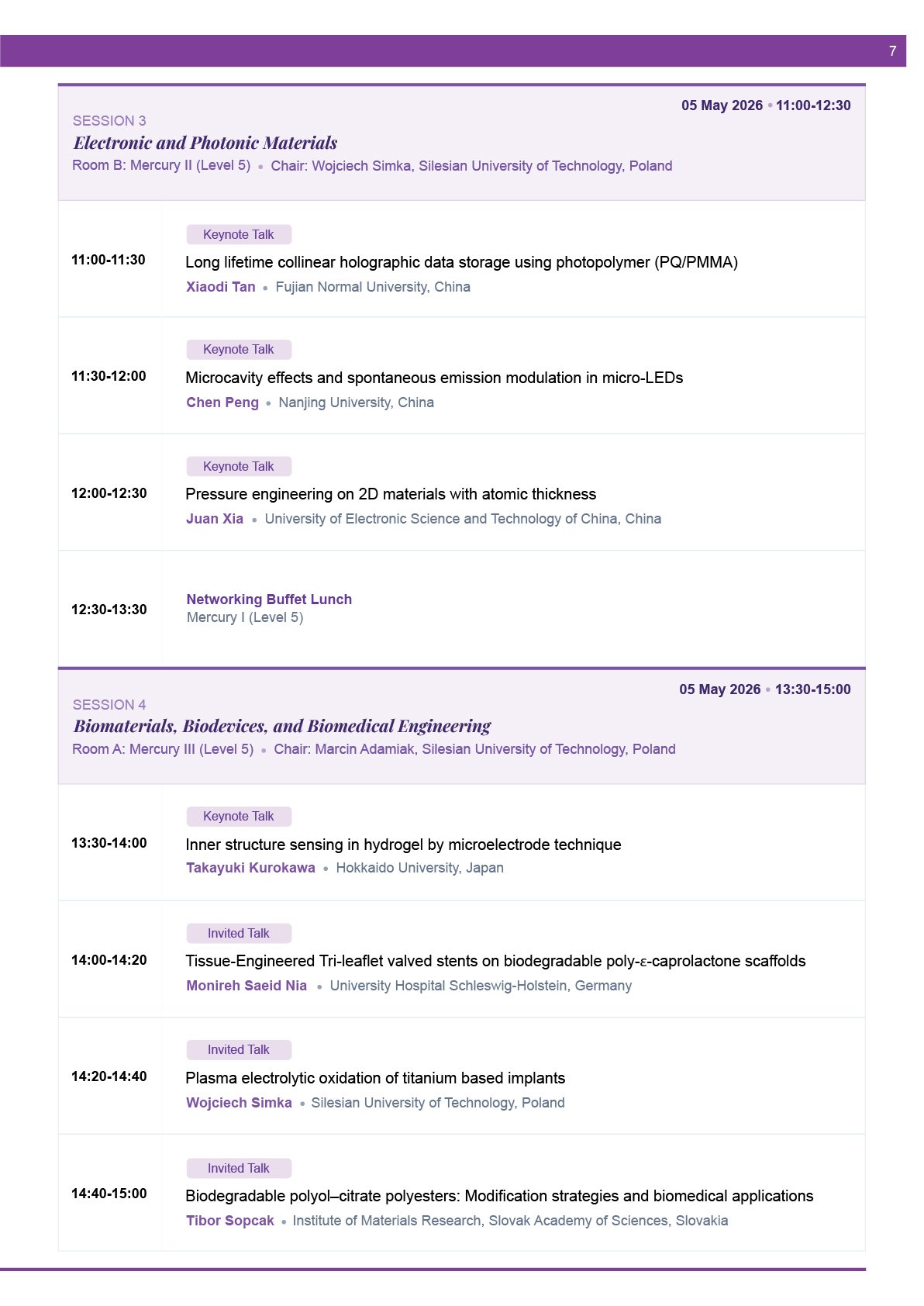Click page number 7 in header bar
The width and height of the screenshot is (924, 1306).
pos(893,51)
